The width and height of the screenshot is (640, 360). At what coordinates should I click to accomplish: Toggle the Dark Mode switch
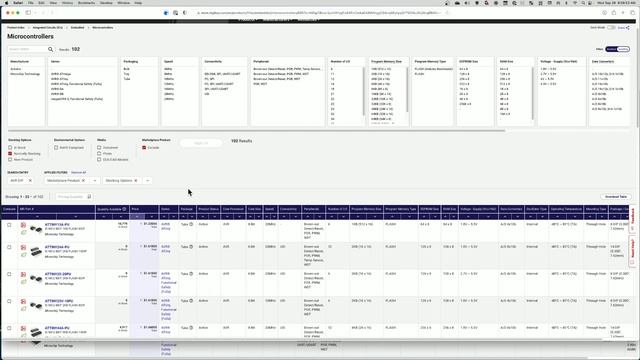click(611, 28)
